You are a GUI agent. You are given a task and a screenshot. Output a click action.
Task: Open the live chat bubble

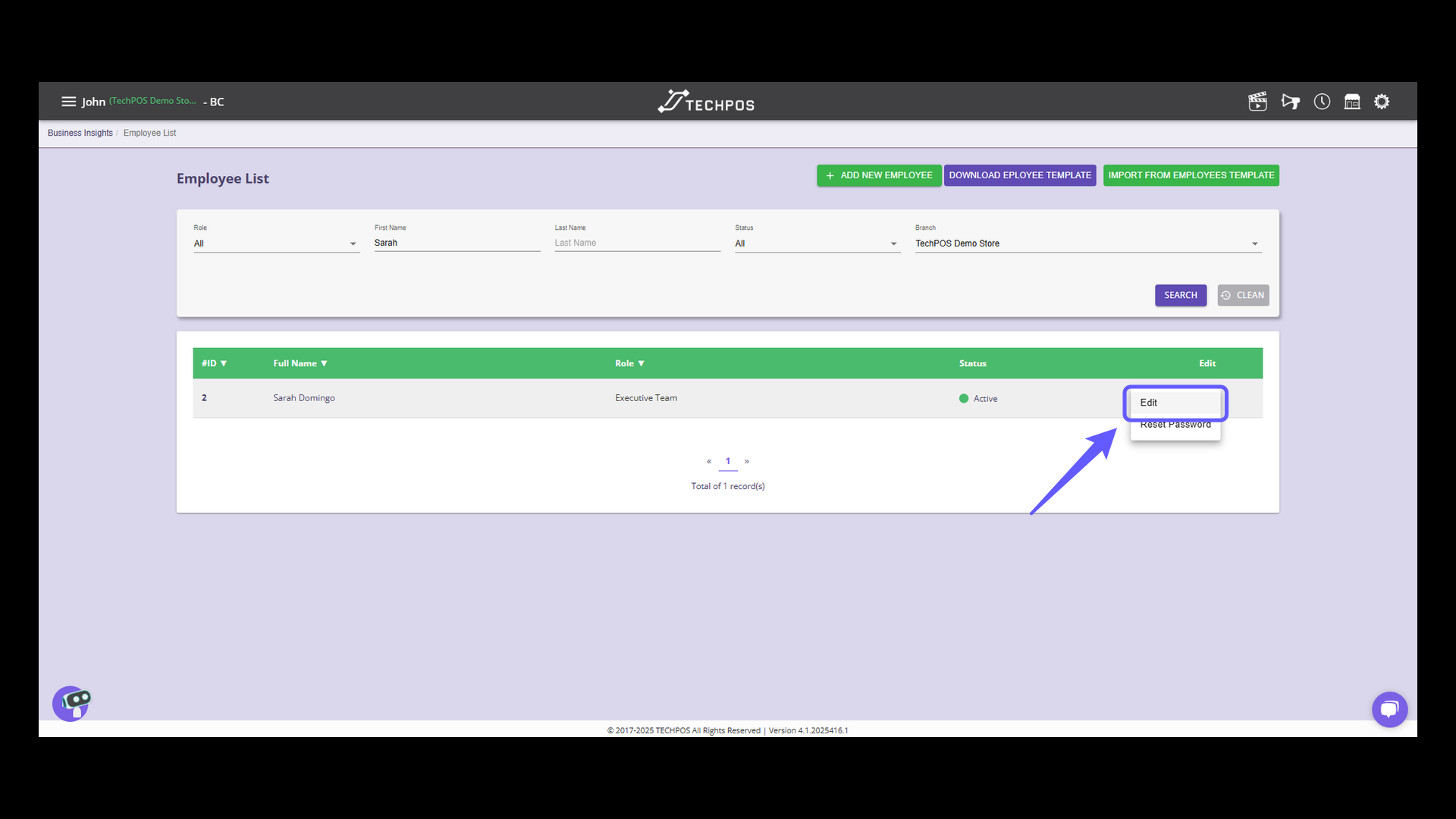[x=1389, y=709]
